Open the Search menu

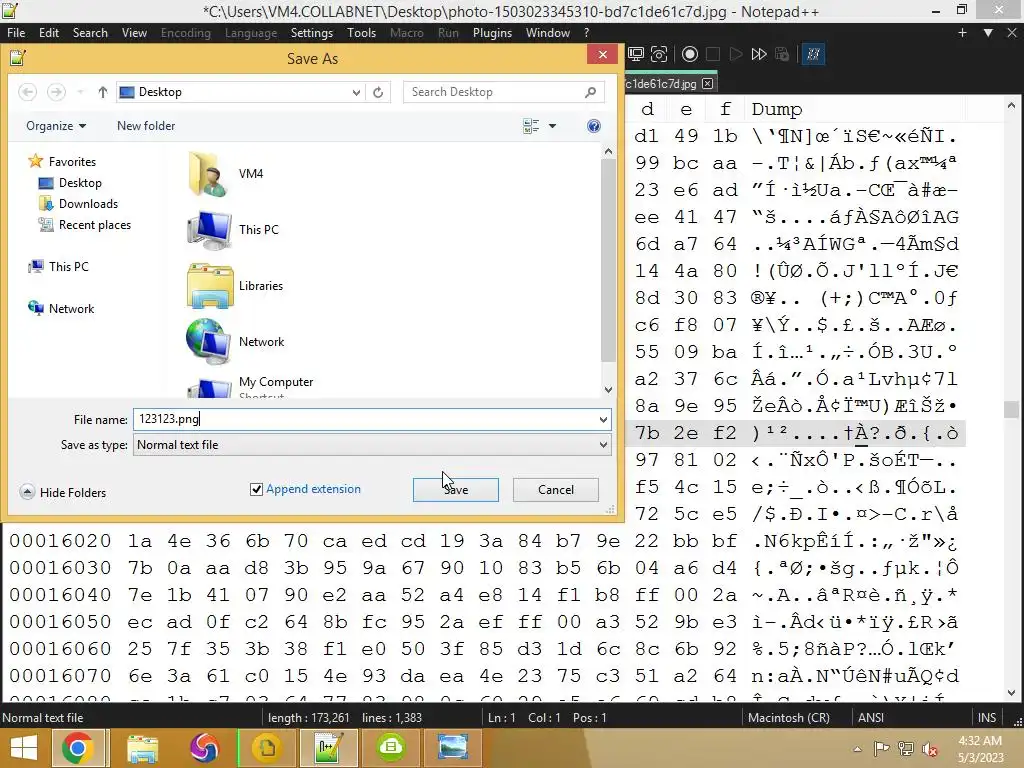[x=90, y=33]
